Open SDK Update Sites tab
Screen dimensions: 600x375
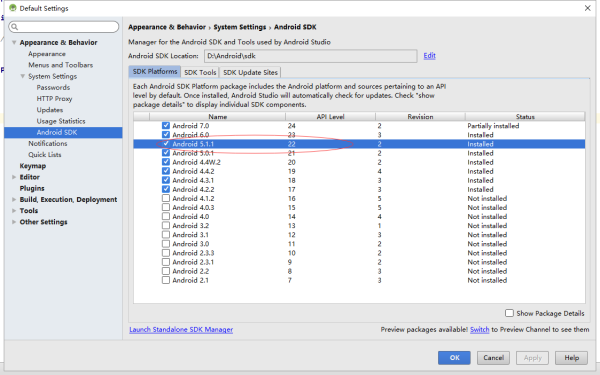pyautogui.click(x=250, y=72)
